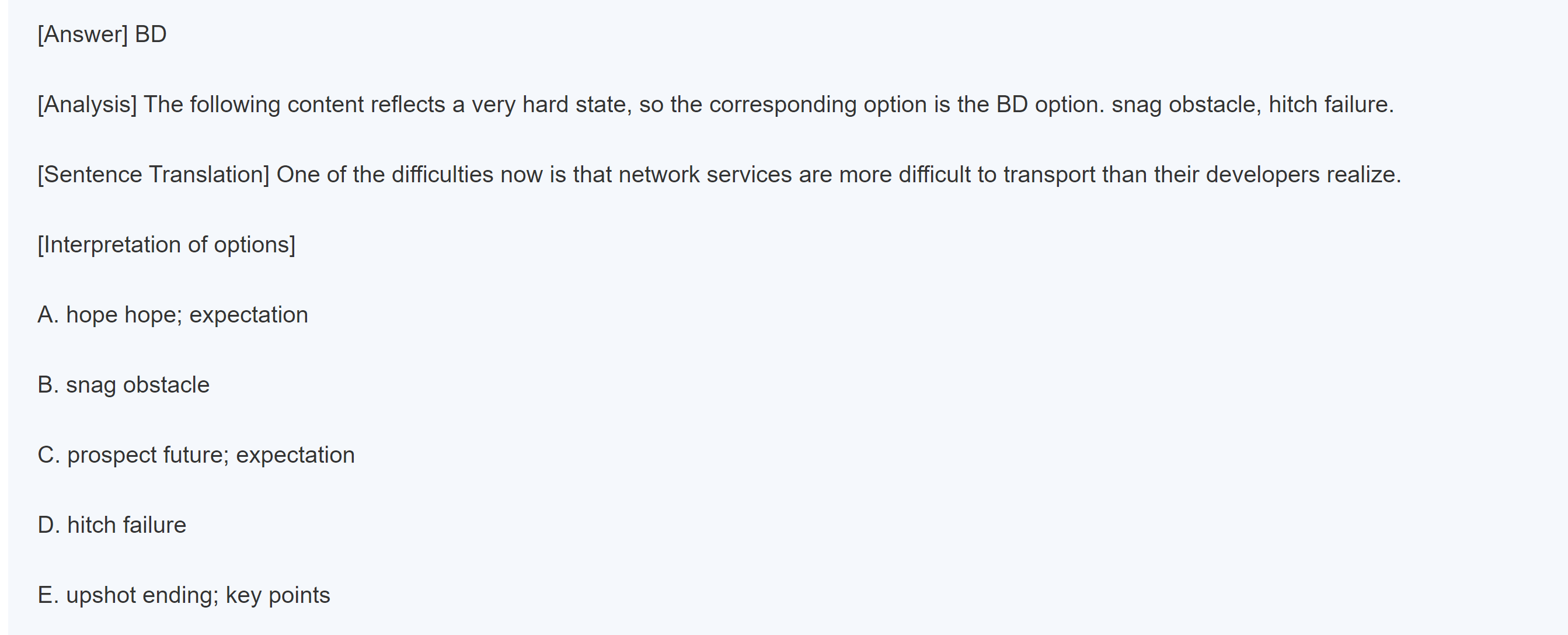Image resolution: width=1568 pixels, height=635 pixels.
Task: Select option letter D
Action: (47, 525)
